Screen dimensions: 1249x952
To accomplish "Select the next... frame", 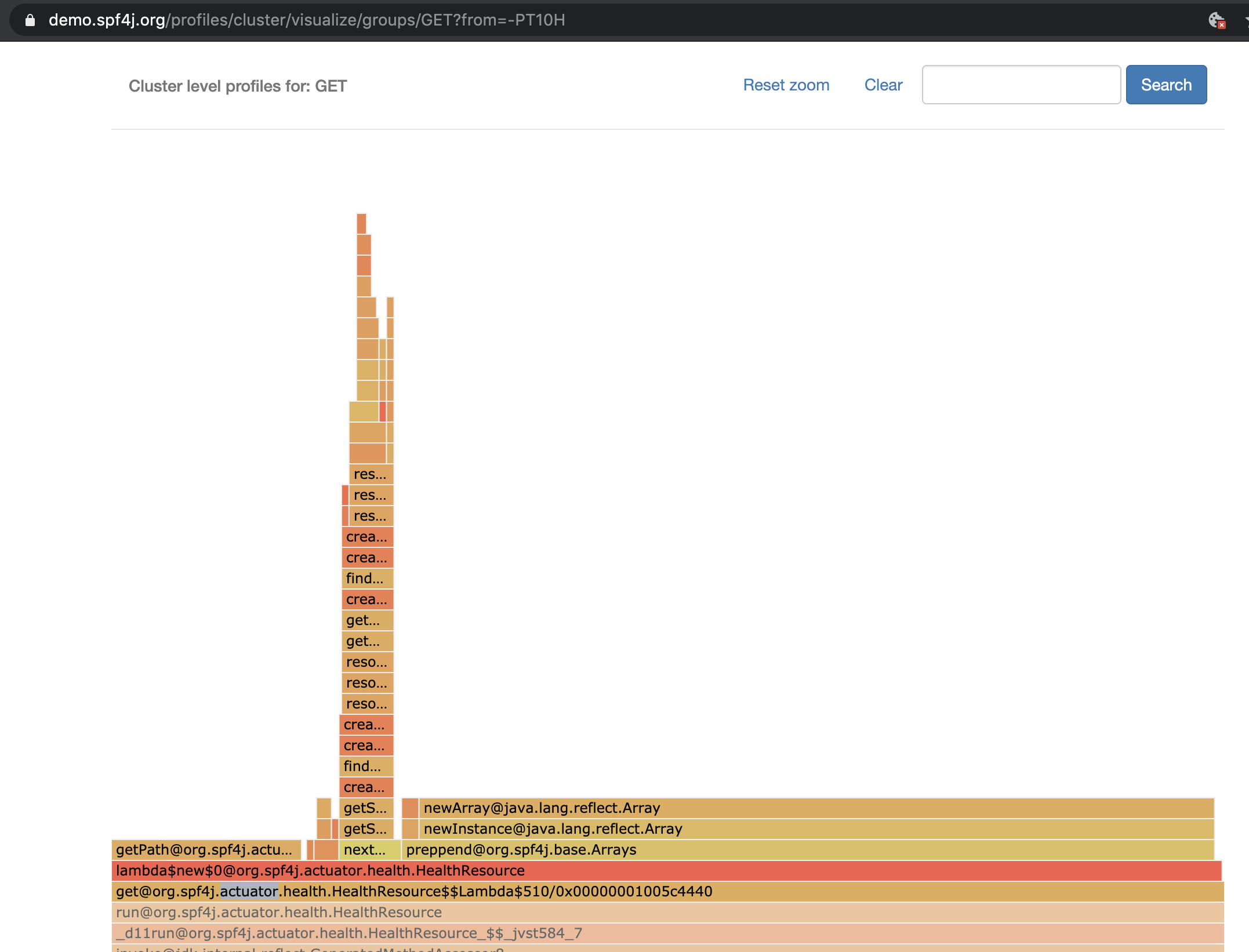I will click(x=369, y=849).
